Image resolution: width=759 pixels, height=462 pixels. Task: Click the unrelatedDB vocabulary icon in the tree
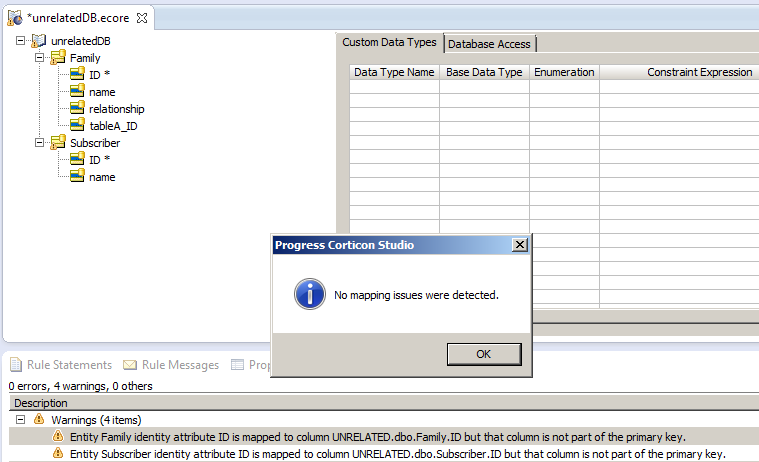pos(39,41)
